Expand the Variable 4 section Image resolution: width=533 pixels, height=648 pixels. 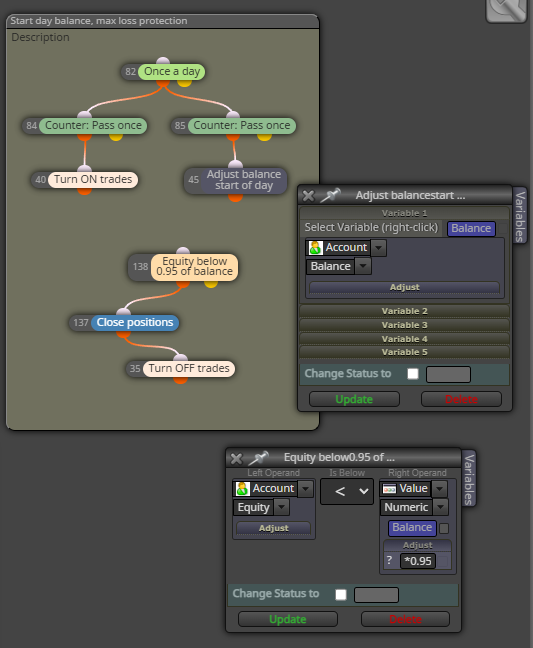pyautogui.click(x=404, y=339)
